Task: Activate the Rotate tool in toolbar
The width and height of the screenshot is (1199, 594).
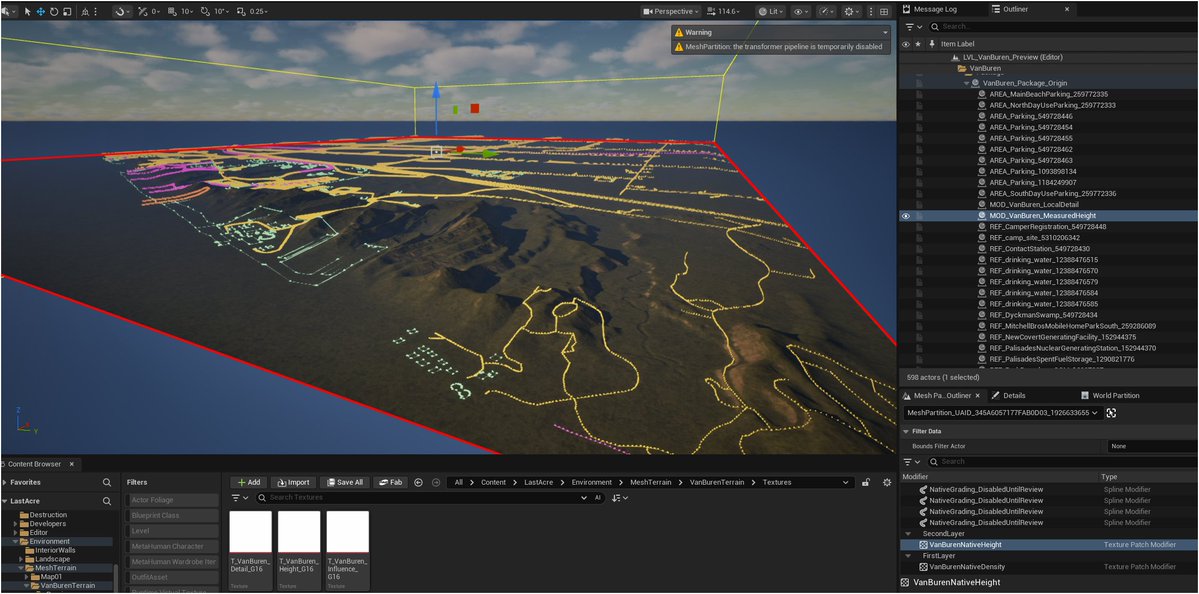Action: click(x=54, y=11)
